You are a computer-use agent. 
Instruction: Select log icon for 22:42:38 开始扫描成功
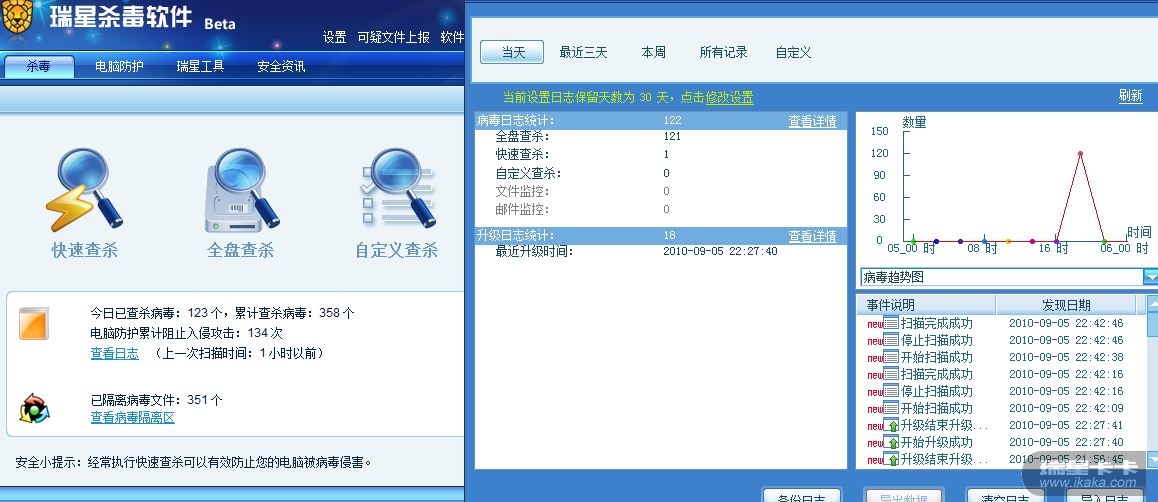(891, 357)
